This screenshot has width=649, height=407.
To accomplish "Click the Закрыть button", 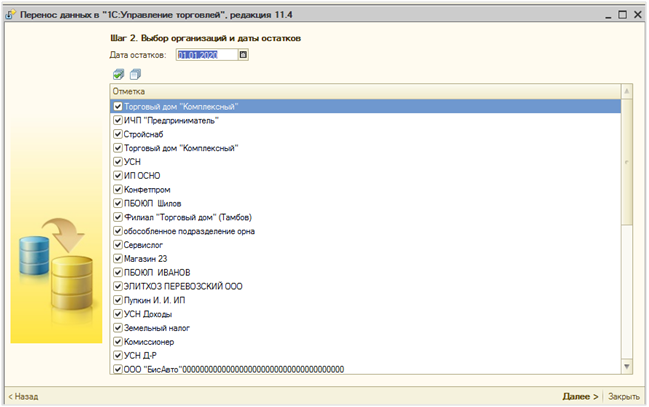I will tap(624, 396).
